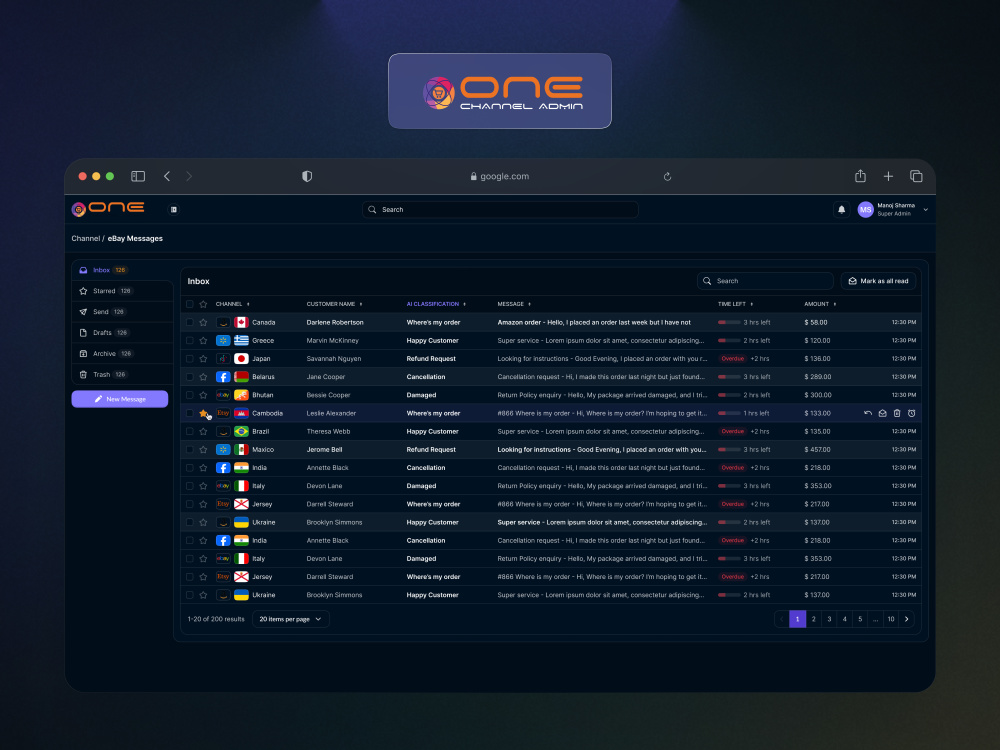1000x750 pixels.
Task: Click the mark-as-read envelope icon in Cambodia row
Action: [883, 413]
